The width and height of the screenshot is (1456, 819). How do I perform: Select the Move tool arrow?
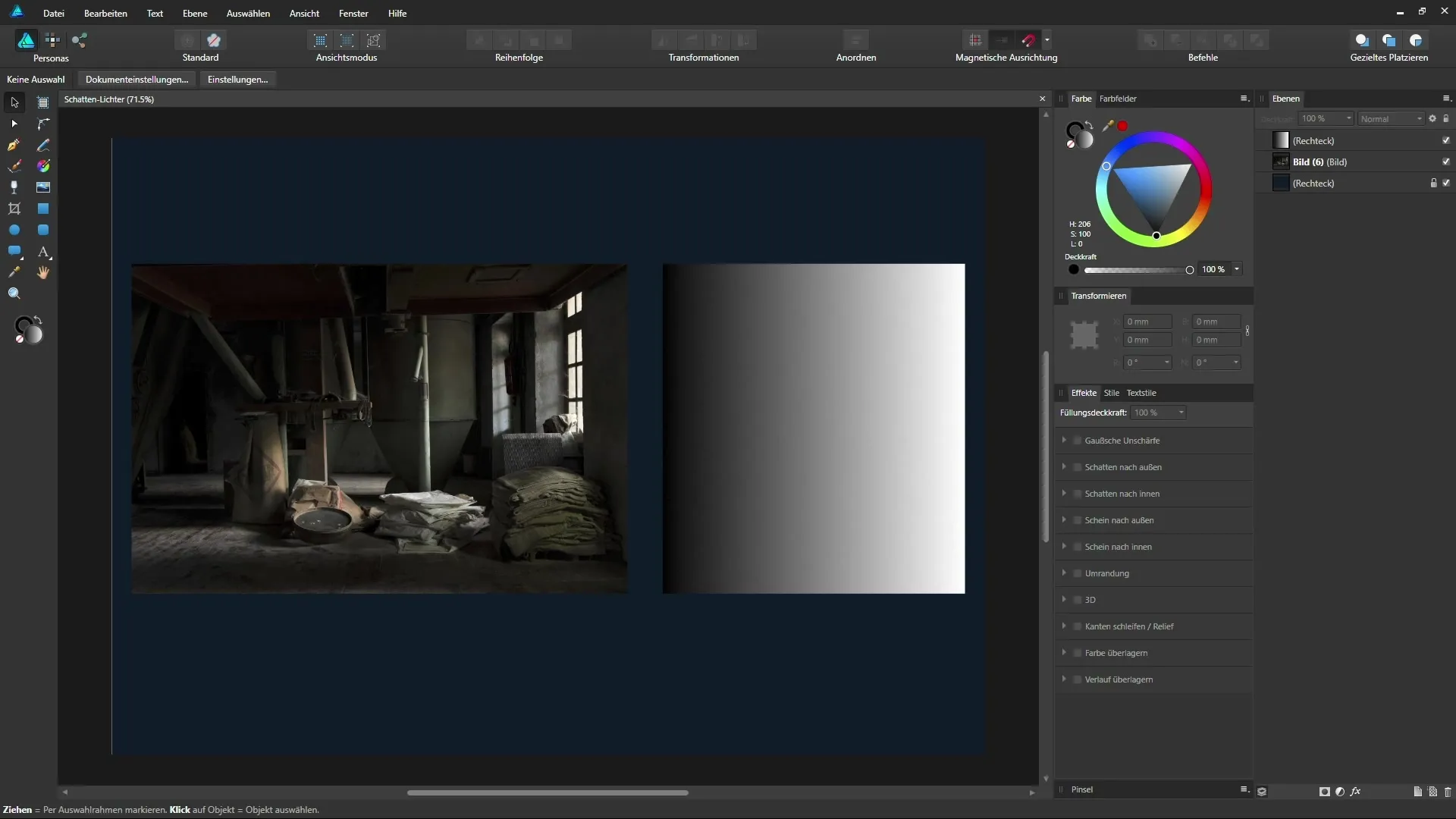pos(14,102)
